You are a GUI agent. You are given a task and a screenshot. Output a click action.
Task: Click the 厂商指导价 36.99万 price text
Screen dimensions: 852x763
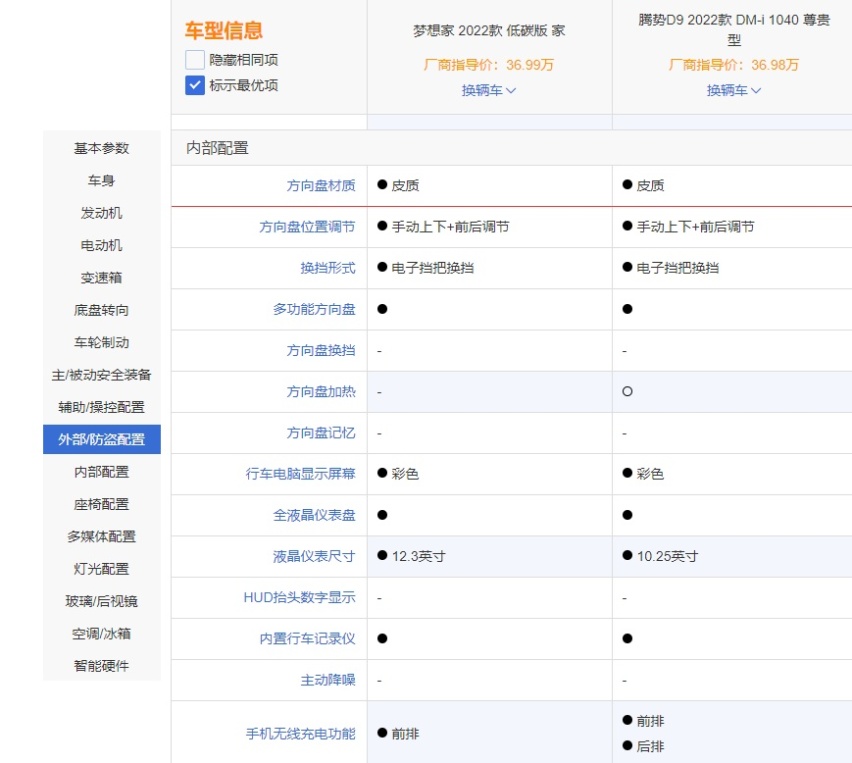(488, 65)
